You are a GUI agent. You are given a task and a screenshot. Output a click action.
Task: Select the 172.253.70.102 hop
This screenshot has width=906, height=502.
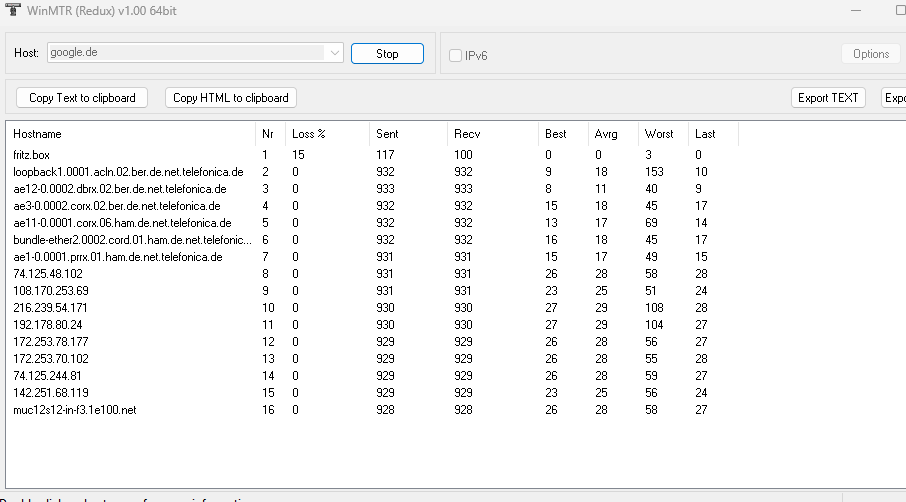click(x=372, y=359)
